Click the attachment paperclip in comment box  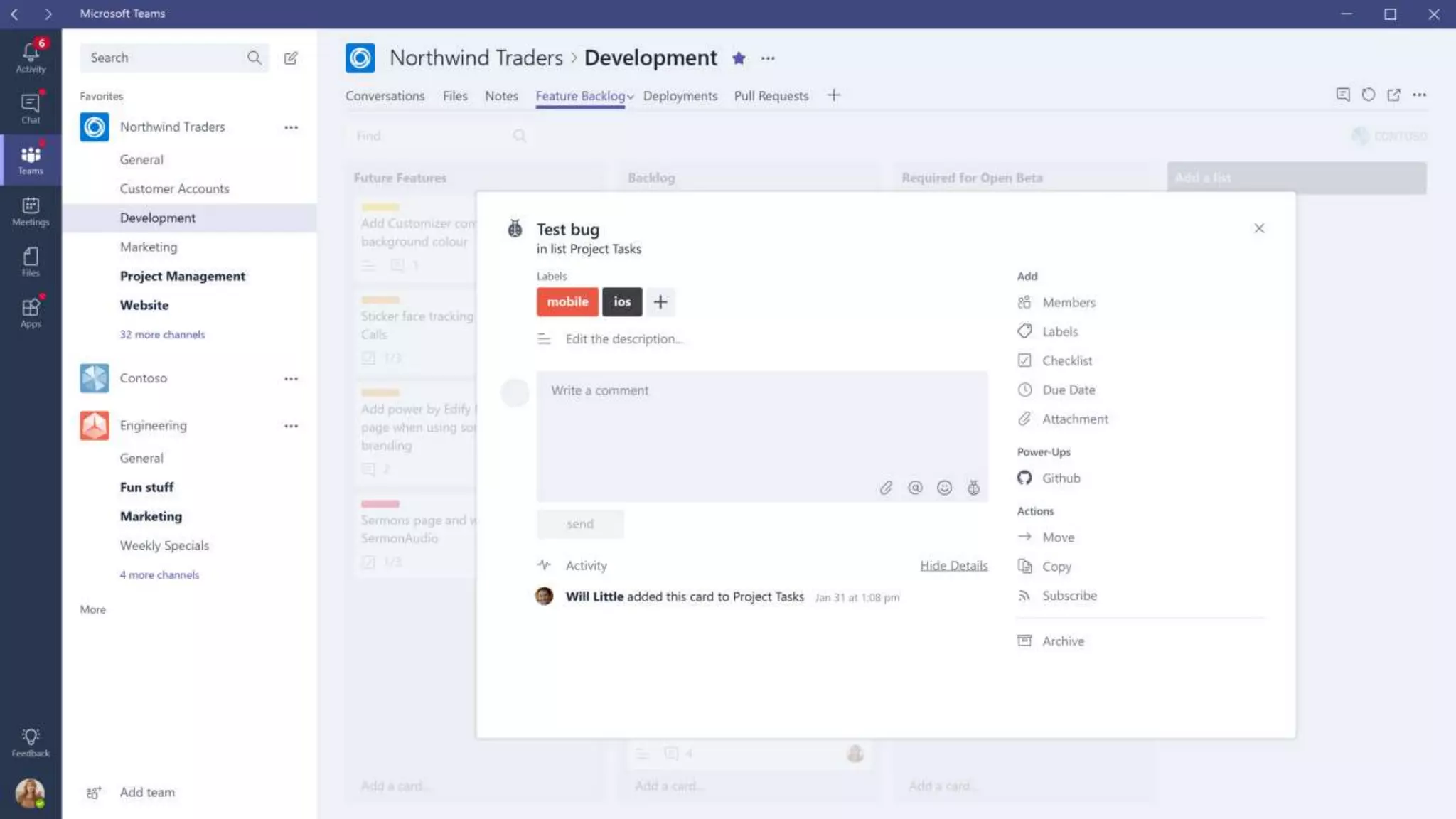point(886,488)
